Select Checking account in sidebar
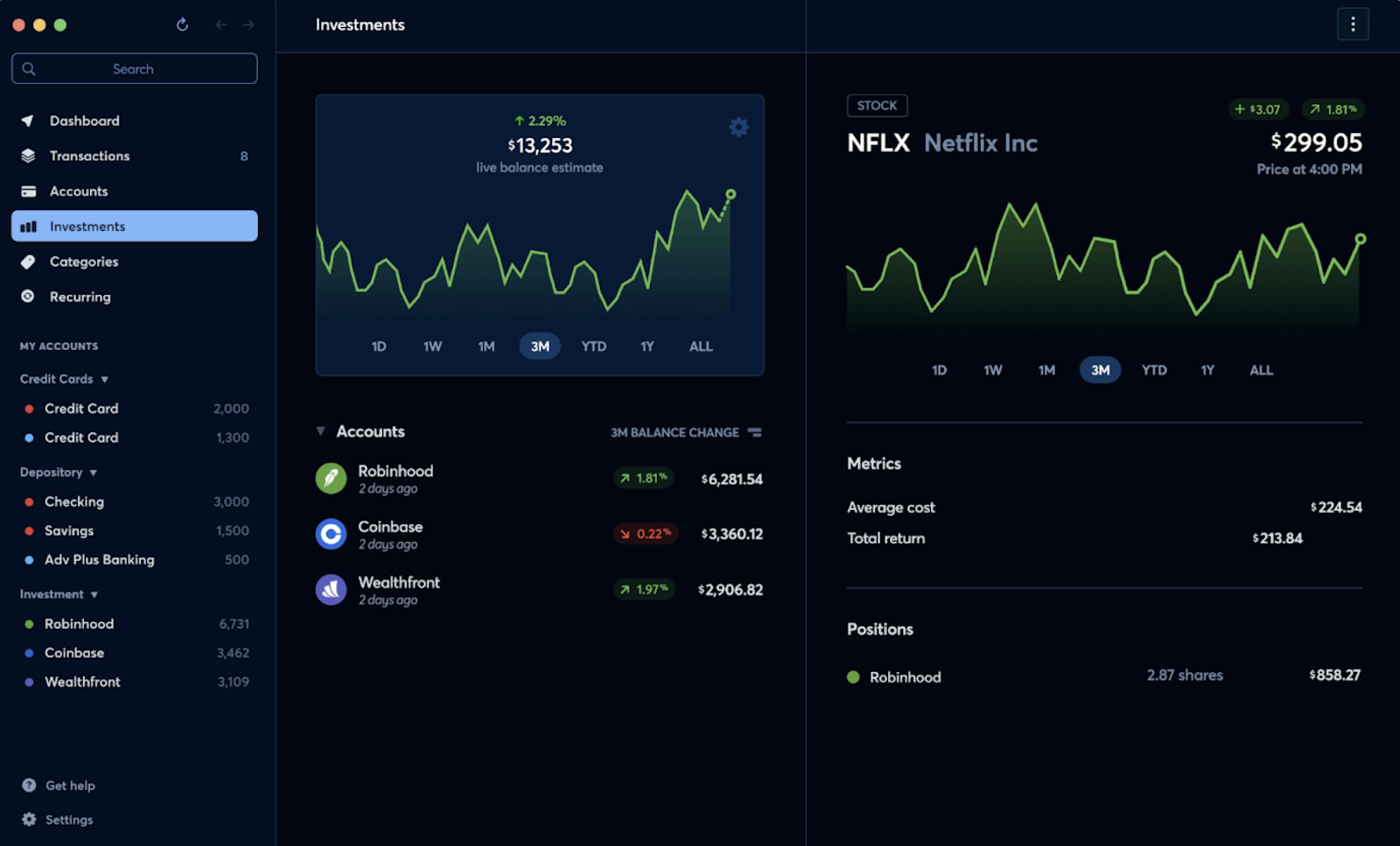 tap(136, 501)
